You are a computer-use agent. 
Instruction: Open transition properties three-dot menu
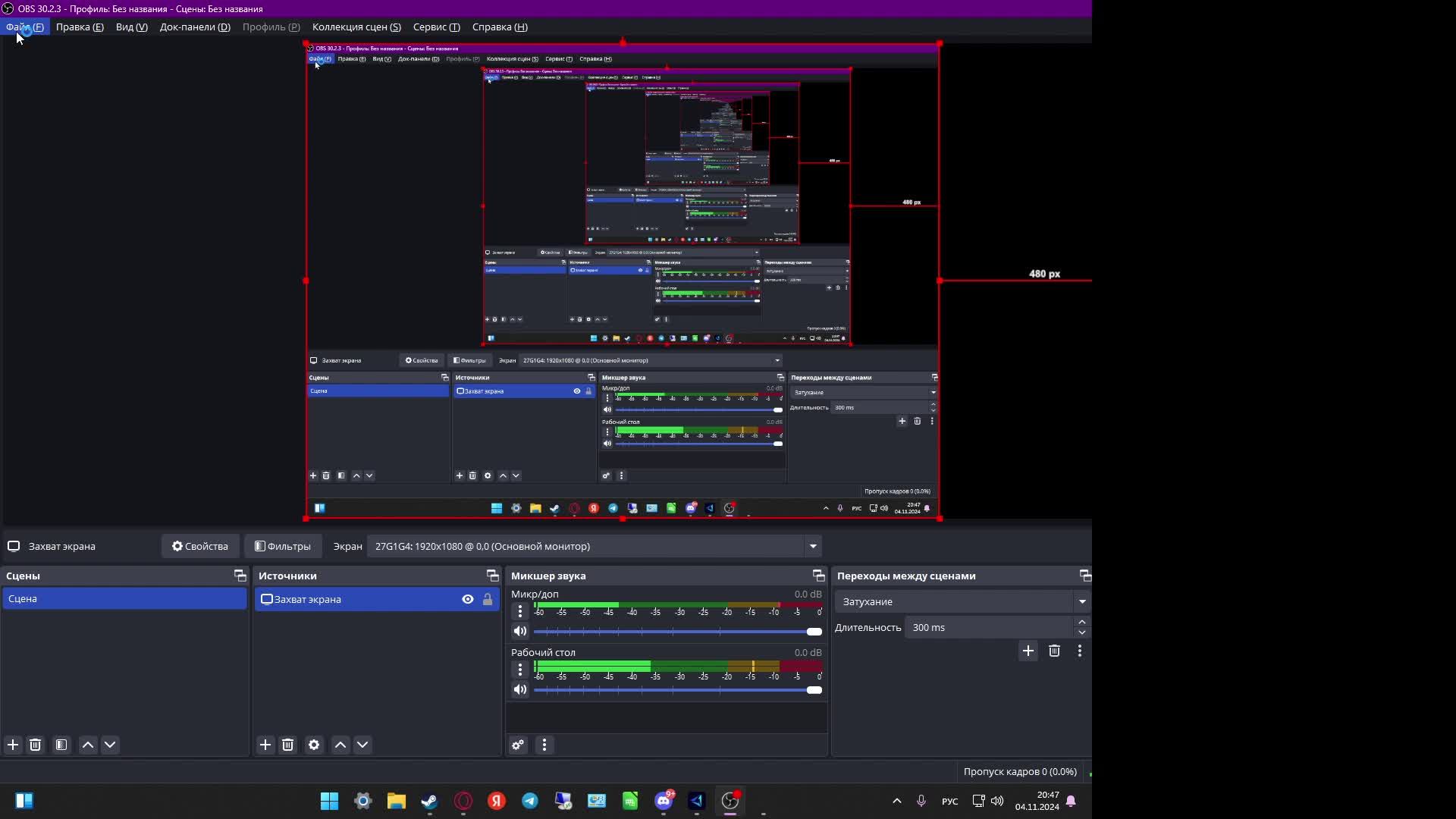point(1080,651)
